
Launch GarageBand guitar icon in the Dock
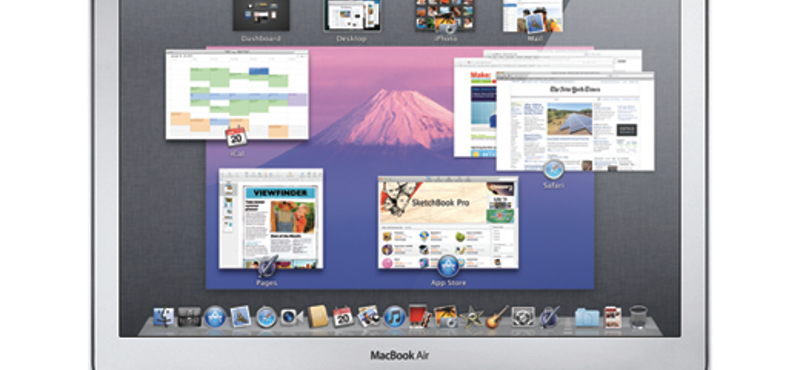[497, 317]
